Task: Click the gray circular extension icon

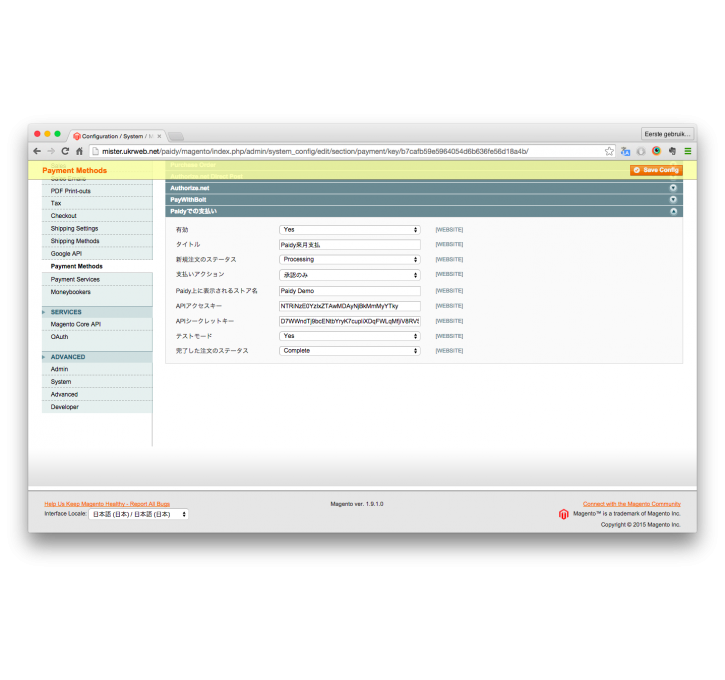Action: coord(641,151)
